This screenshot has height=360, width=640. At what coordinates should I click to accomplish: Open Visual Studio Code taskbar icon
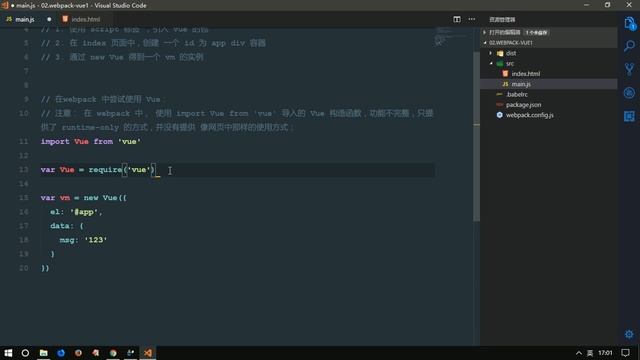pyautogui.click(x=148, y=353)
